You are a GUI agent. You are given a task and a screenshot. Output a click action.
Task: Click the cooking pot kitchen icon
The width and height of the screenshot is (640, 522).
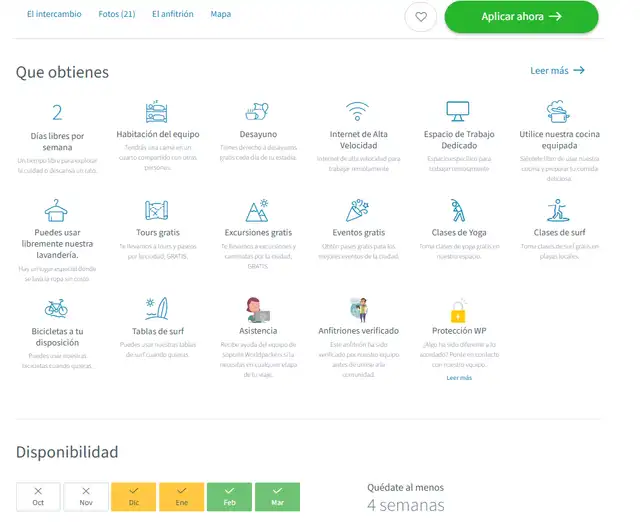(558, 111)
